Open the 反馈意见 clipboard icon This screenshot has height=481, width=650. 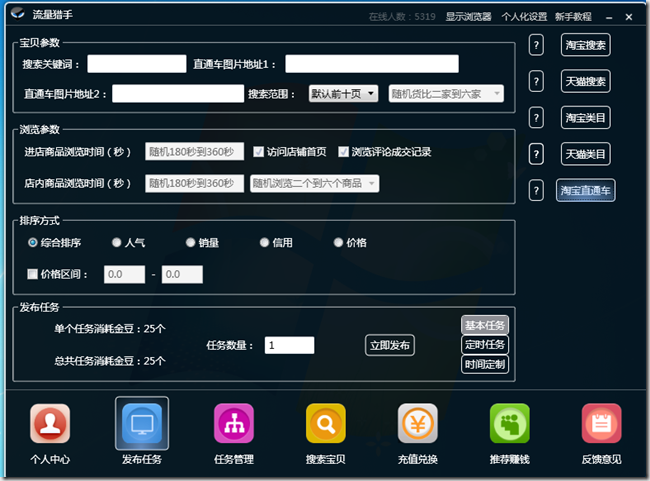(x=601, y=423)
